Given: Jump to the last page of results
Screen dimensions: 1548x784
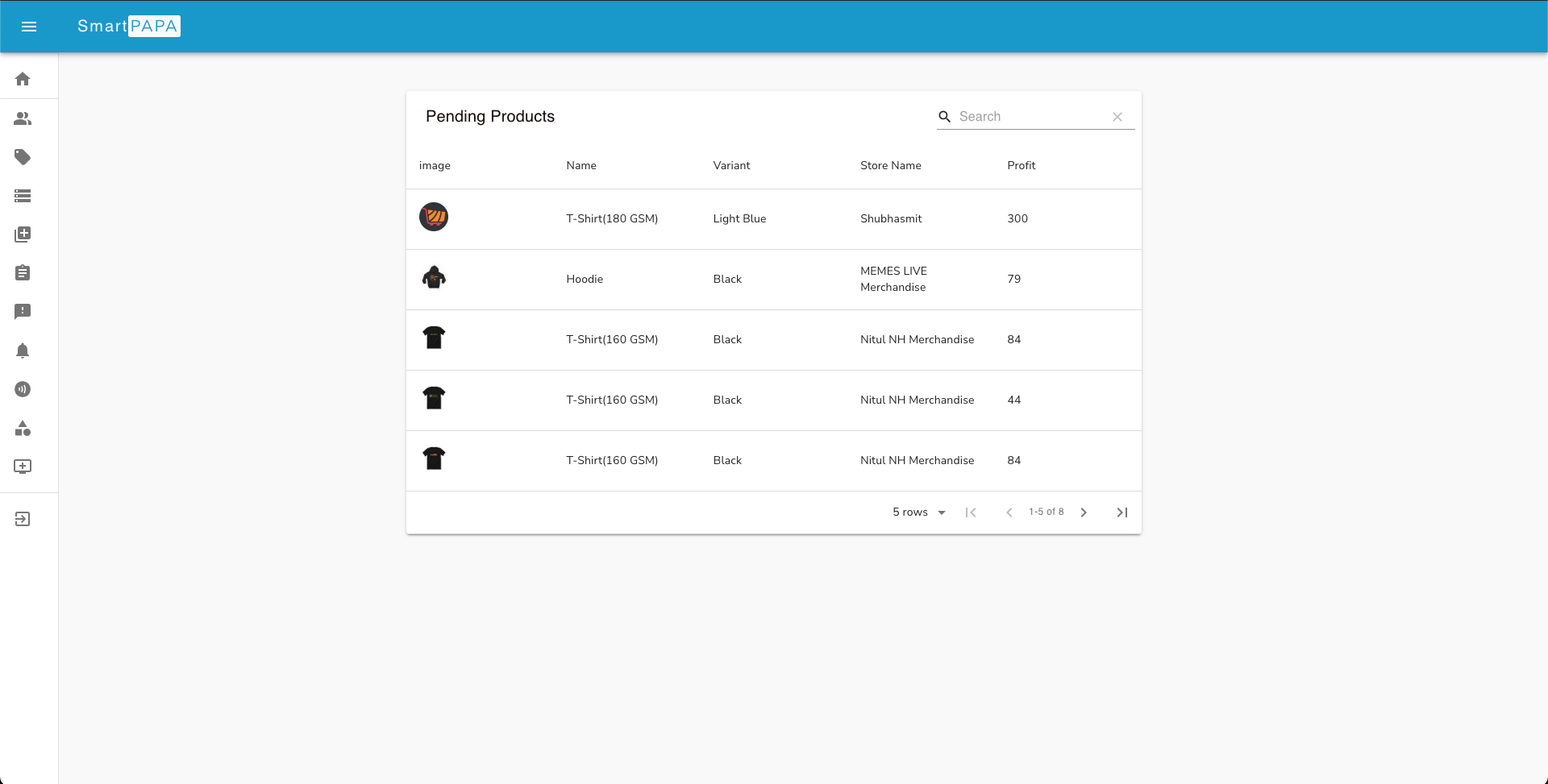Looking at the screenshot, I should (x=1121, y=512).
